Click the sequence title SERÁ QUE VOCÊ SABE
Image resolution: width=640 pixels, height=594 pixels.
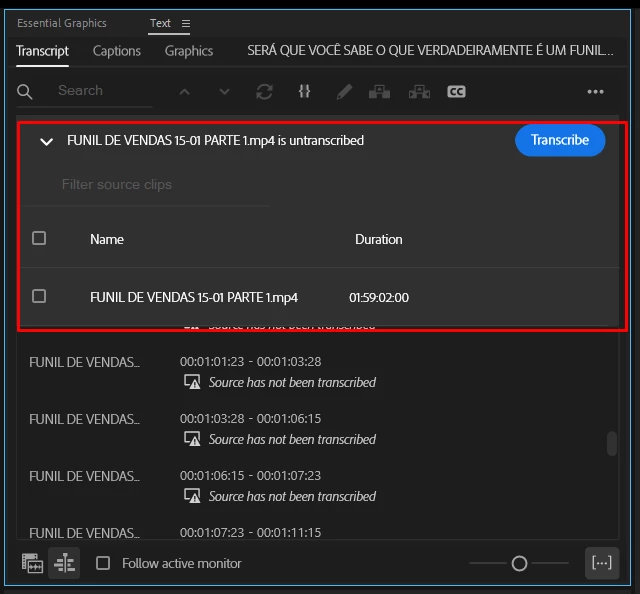(x=430, y=51)
